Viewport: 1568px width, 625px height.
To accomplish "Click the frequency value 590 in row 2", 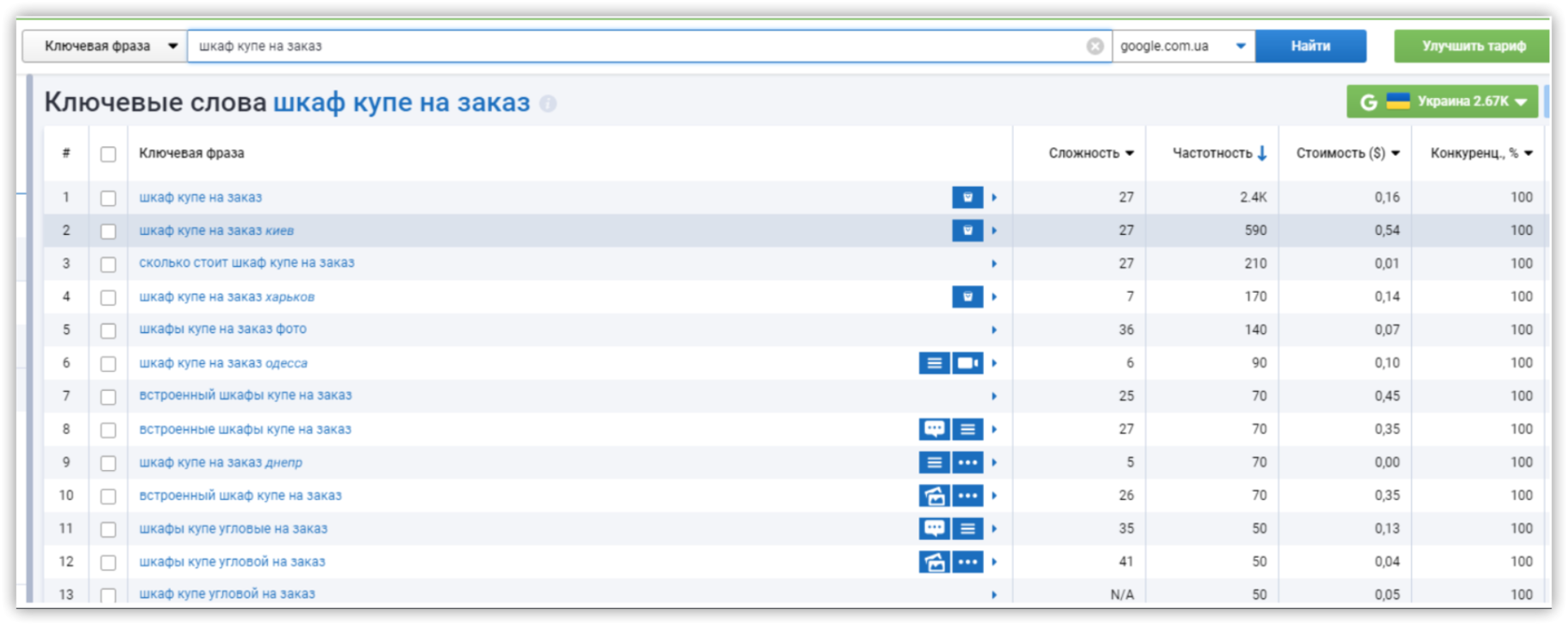I will pos(1255,229).
